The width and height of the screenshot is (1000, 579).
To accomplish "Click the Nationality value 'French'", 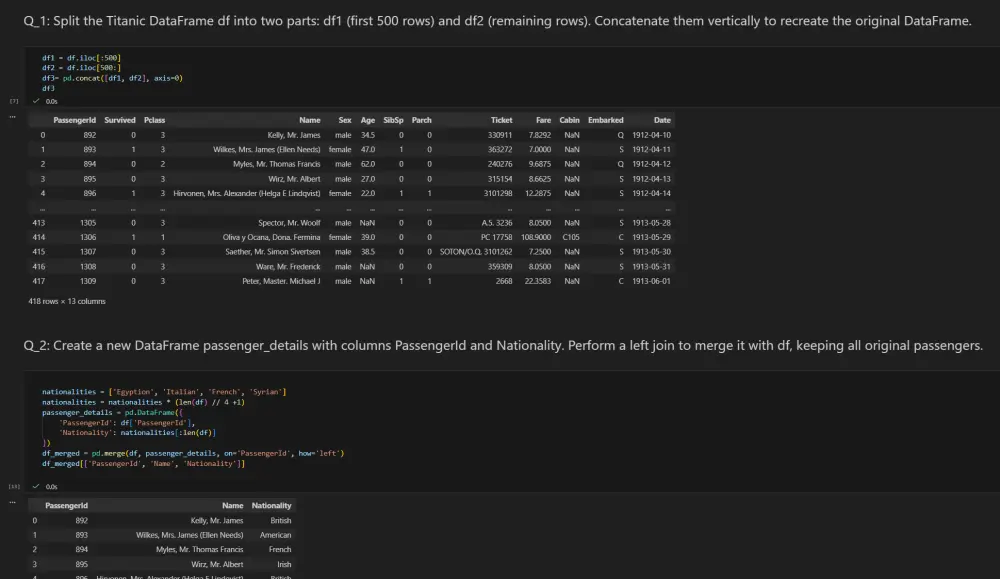I will (x=280, y=550).
